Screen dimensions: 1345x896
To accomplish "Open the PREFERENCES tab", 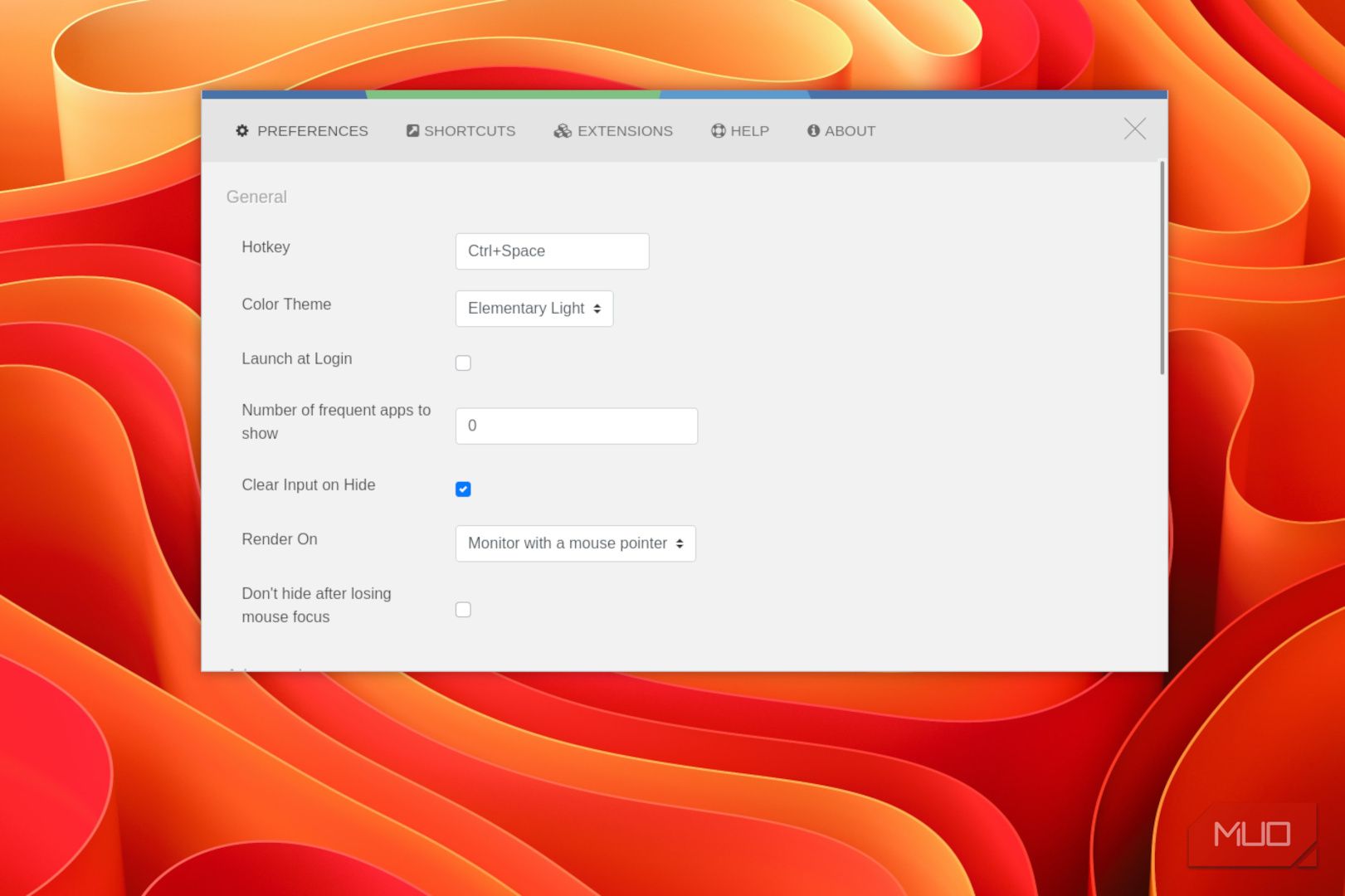I will [302, 131].
